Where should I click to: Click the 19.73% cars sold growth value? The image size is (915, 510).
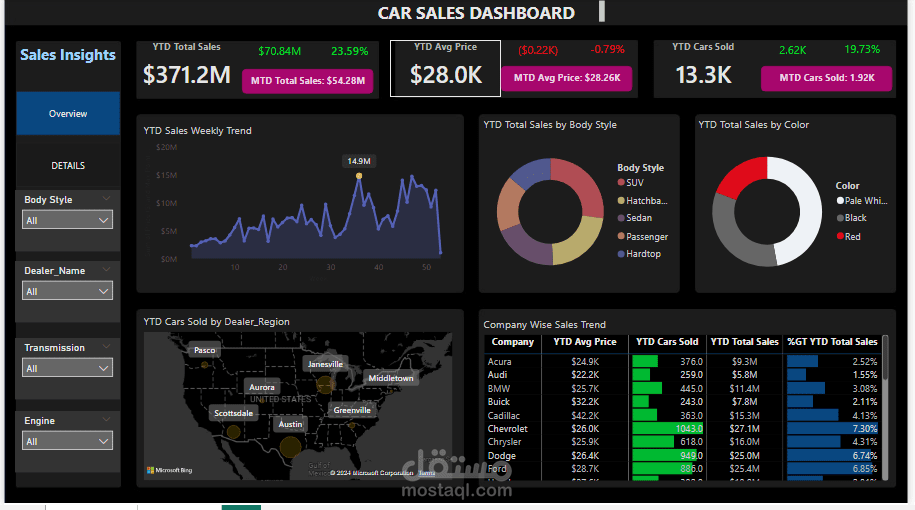[x=862, y=50]
